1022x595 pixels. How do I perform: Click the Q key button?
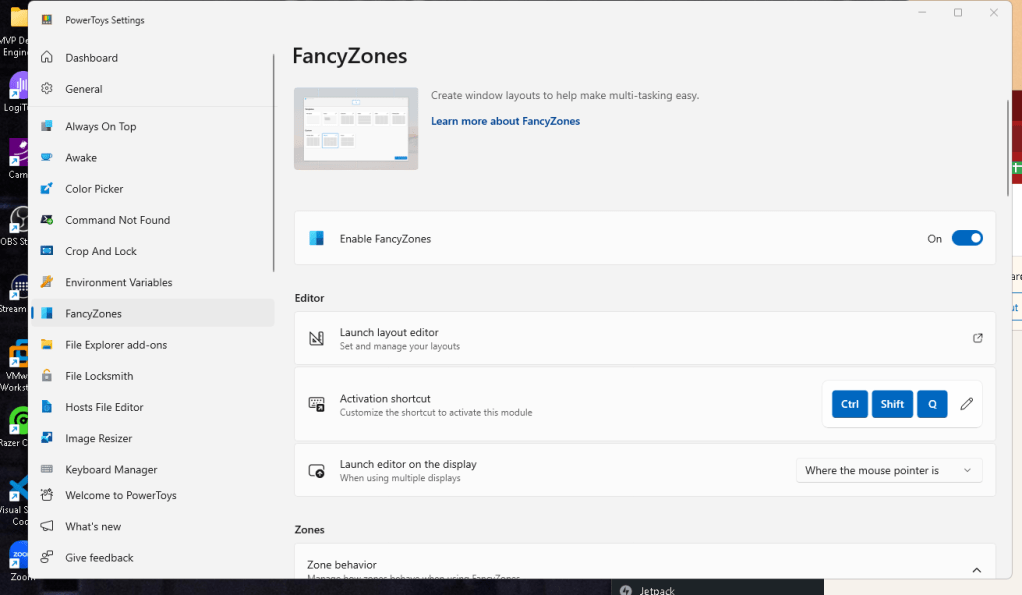click(x=932, y=404)
